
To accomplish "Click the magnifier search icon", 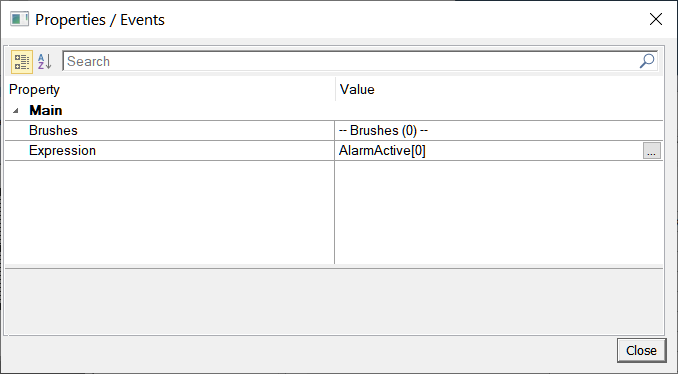I will pyautogui.click(x=647, y=61).
